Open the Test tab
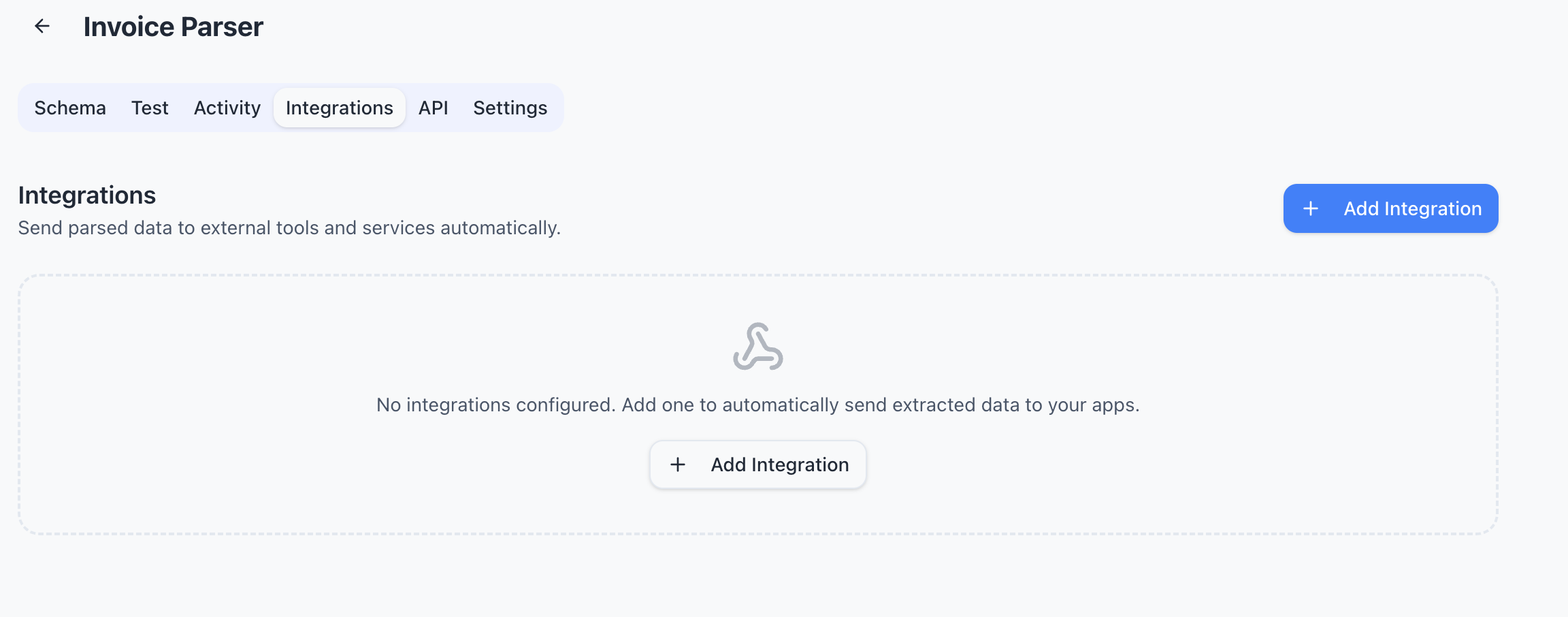Image resolution: width=1568 pixels, height=617 pixels. click(150, 107)
